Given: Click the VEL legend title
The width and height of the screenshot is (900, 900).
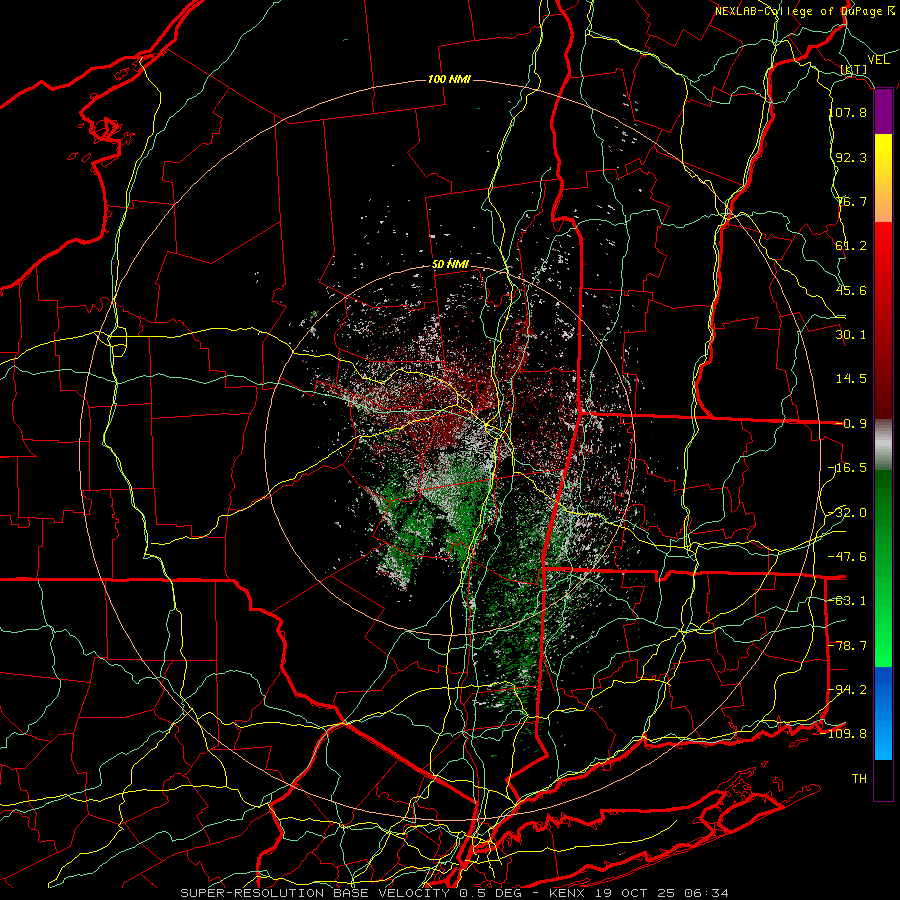Looking at the screenshot, I should pos(879,60).
